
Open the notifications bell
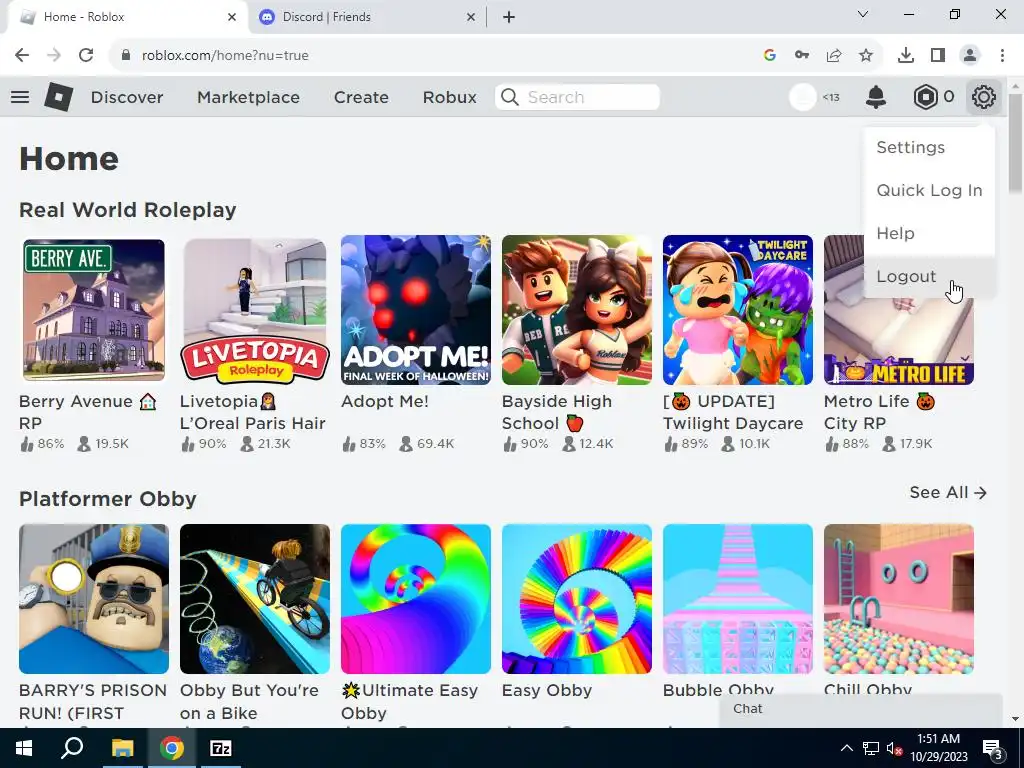pos(876,97)
